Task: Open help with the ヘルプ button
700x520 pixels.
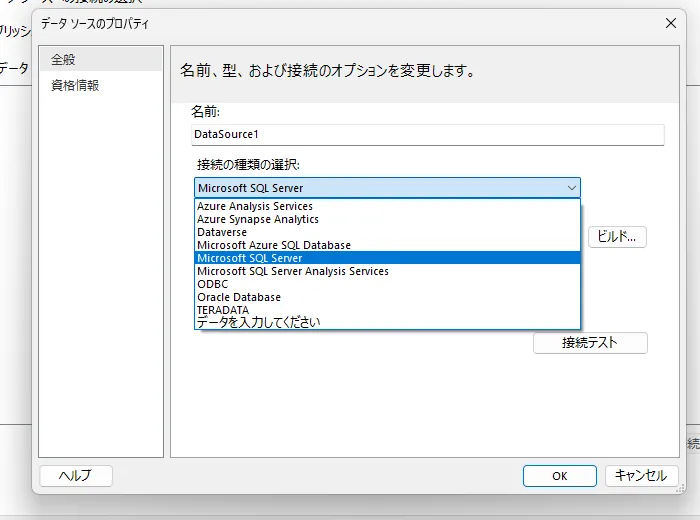Action: (x=76, y=476)
